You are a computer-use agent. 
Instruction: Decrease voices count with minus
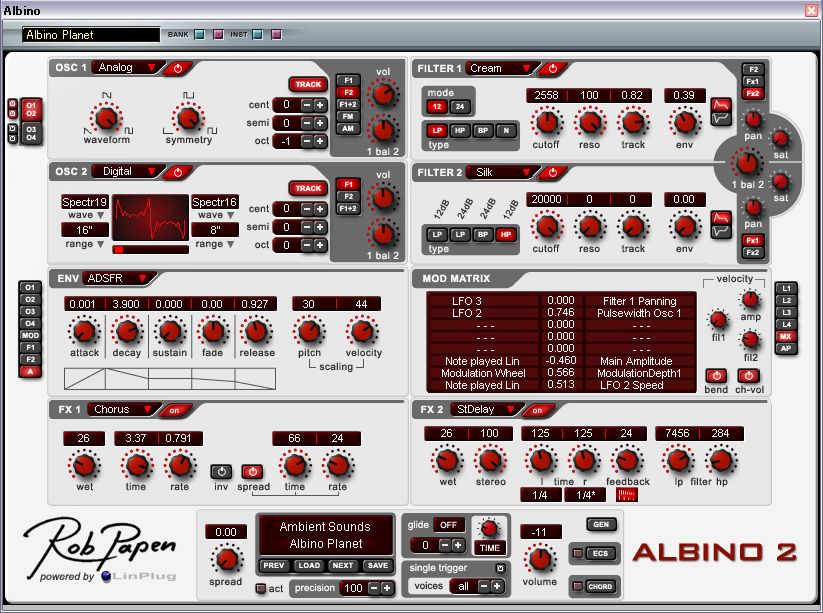pos(484,586)
